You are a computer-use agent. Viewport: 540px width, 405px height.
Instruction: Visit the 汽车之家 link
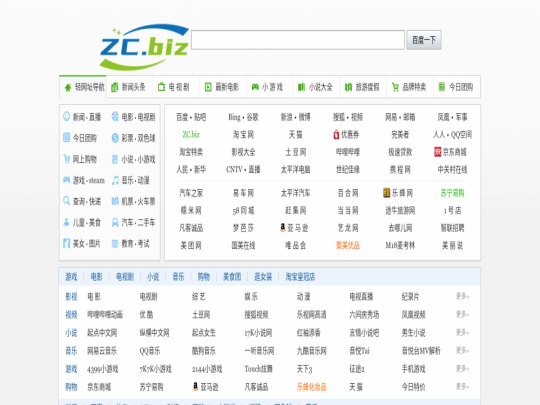pyautogui.click(x=191, y=193)
